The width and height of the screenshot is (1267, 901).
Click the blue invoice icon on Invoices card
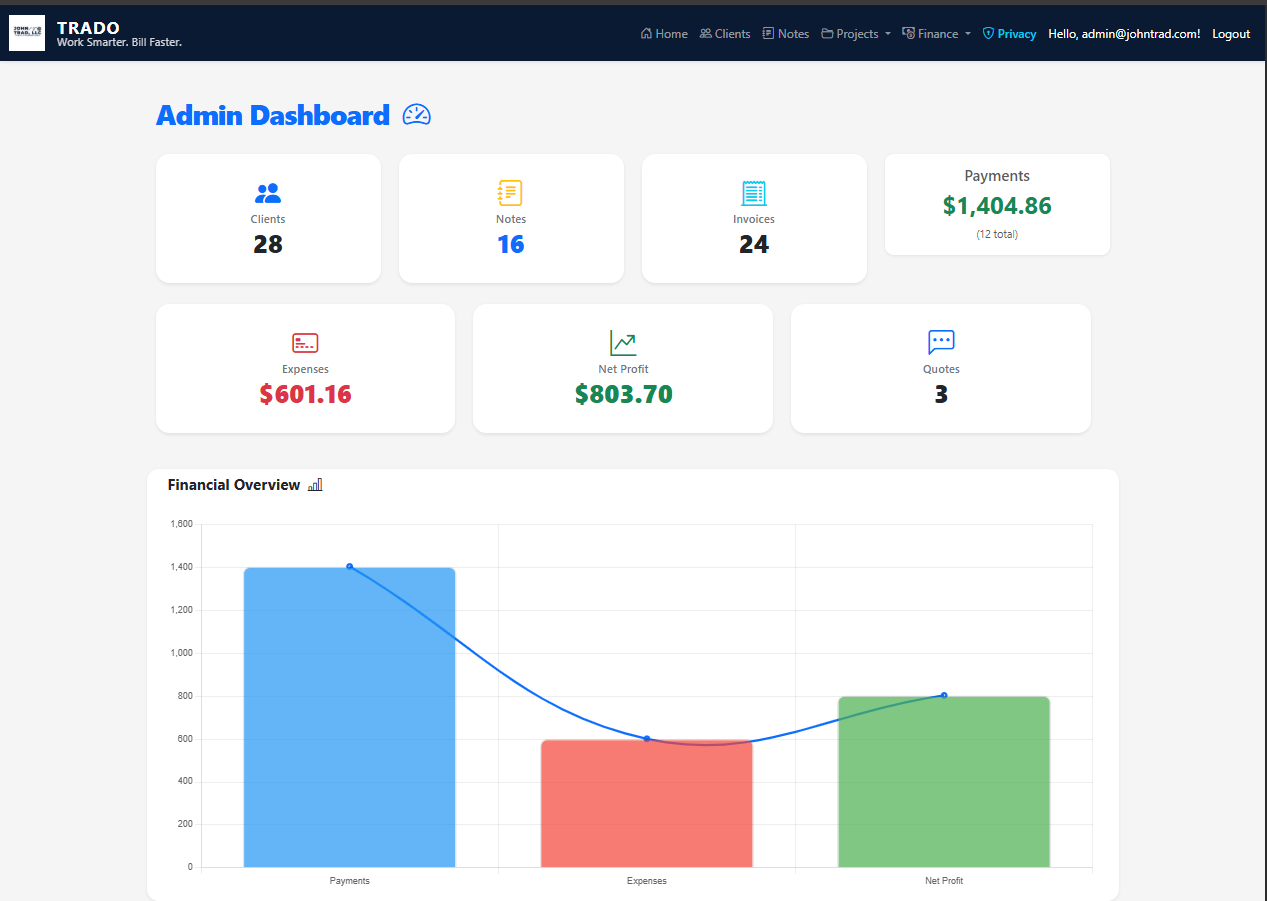click(x=753, y=192)
